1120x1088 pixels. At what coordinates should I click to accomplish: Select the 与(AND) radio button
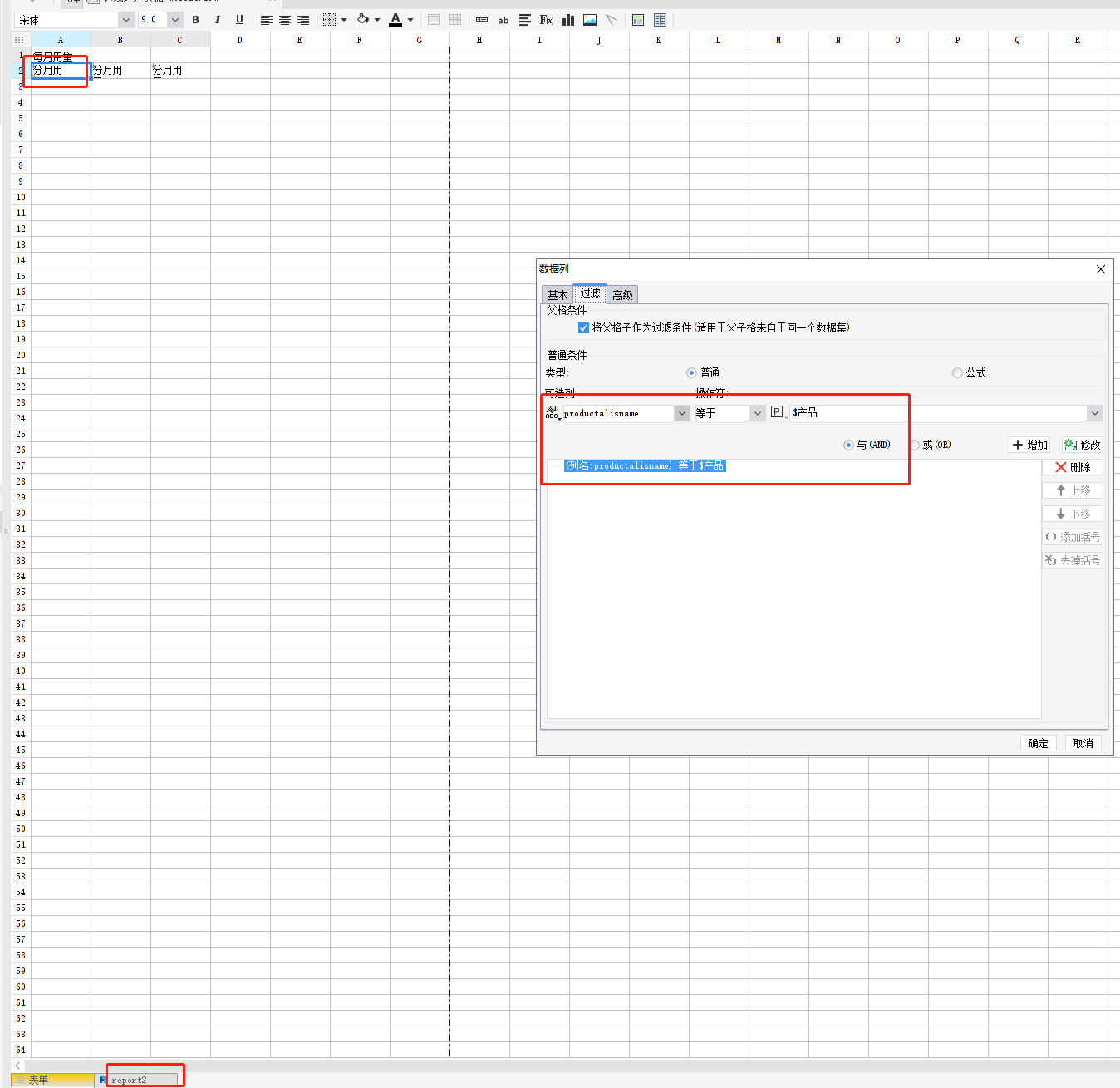(848, 445)
